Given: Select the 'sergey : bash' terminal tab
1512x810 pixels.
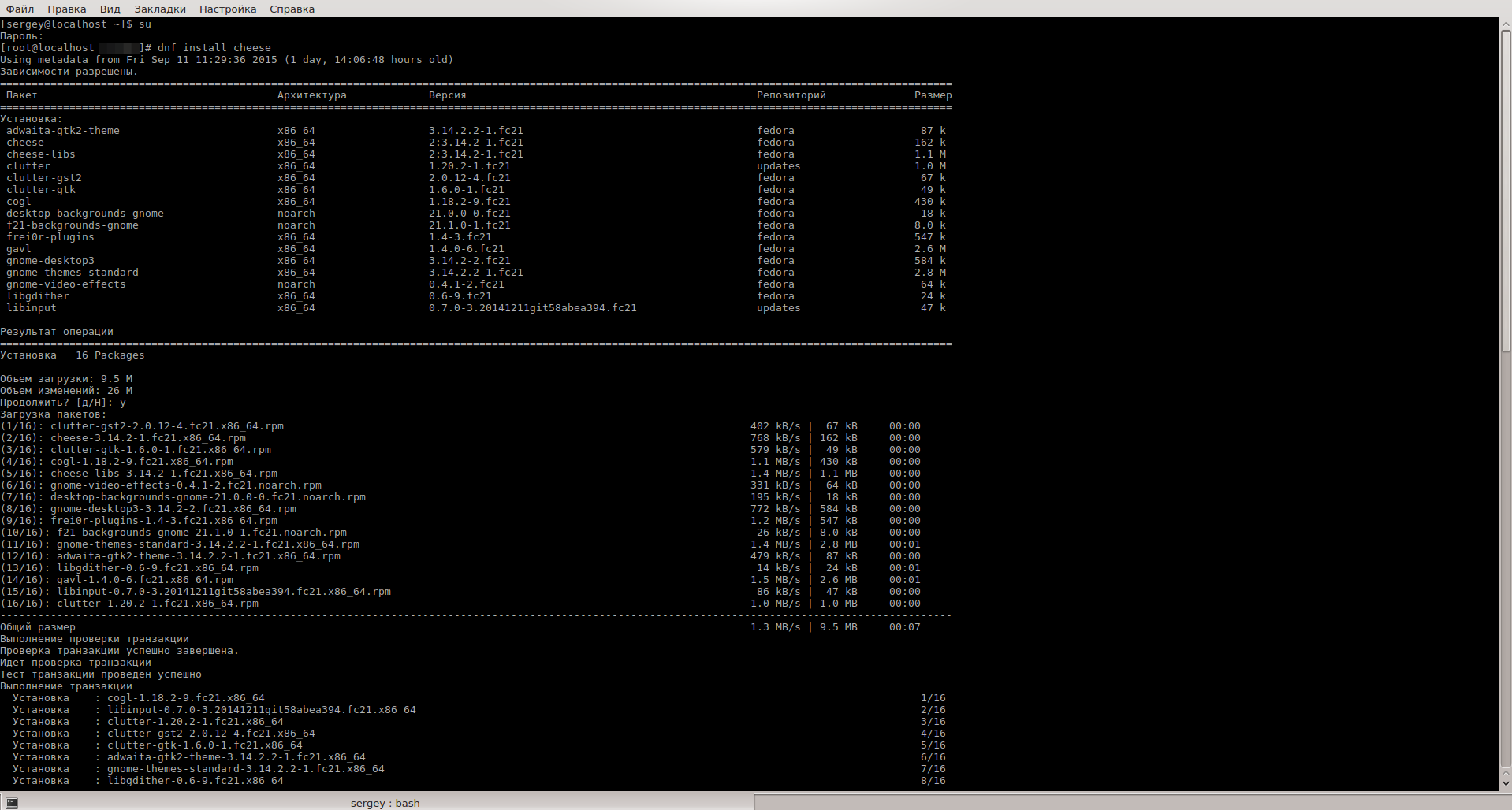Looking at the screenshot, I should point(377,802).
